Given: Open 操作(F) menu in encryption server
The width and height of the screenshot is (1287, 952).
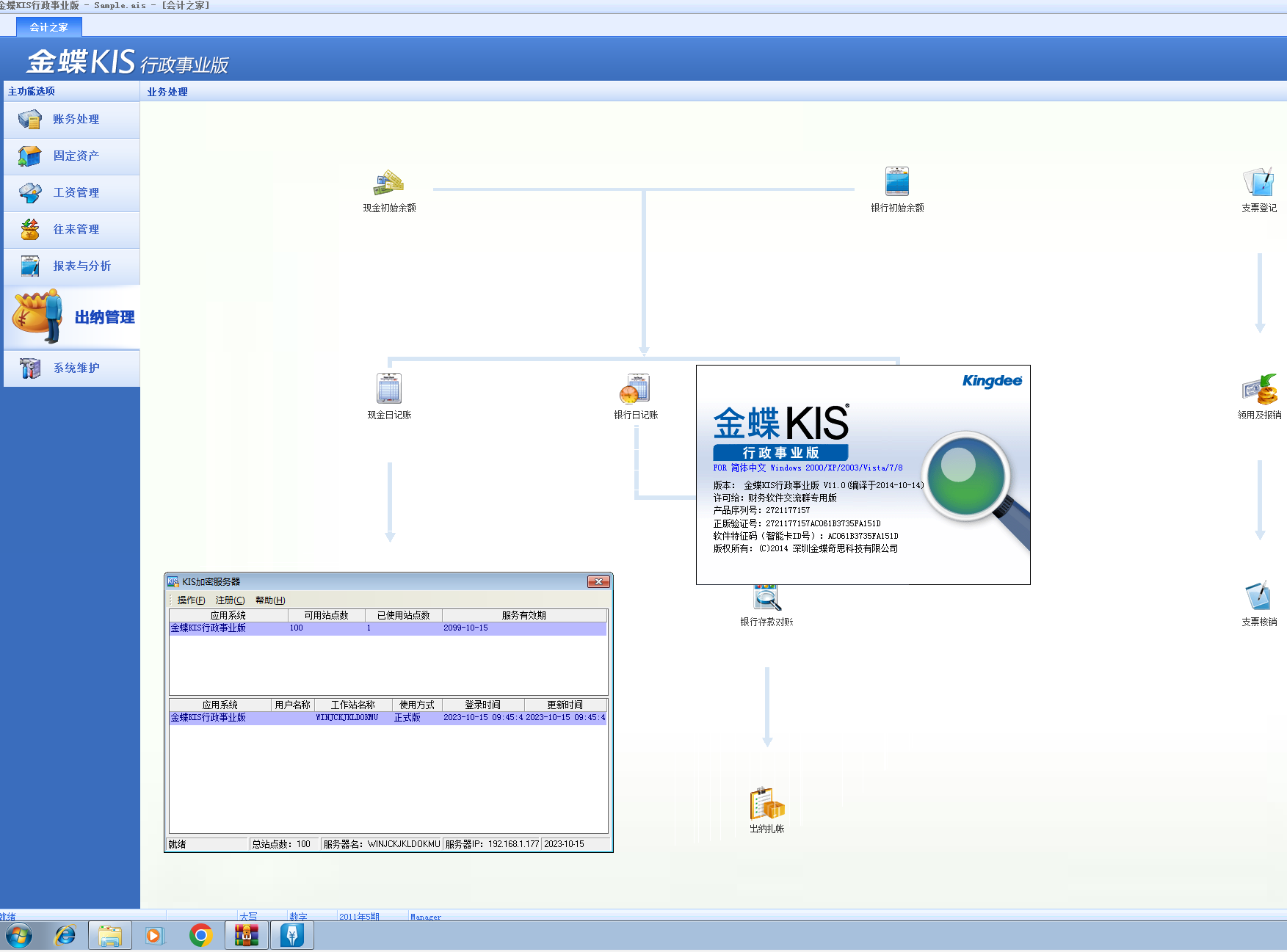Looking at the screenshot, I should [191, 600].
